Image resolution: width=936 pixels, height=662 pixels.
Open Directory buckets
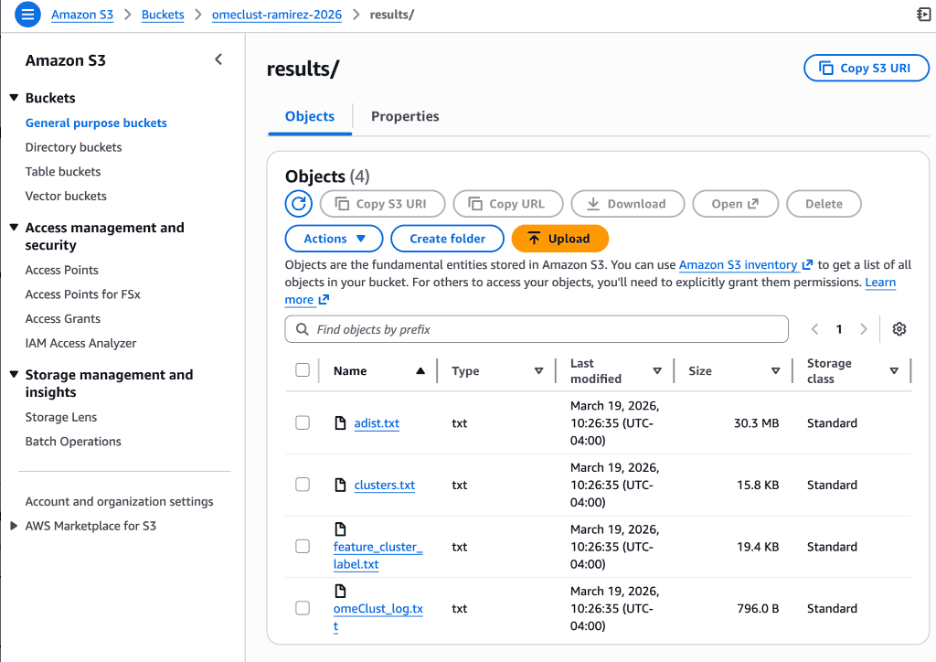(73, 147)
